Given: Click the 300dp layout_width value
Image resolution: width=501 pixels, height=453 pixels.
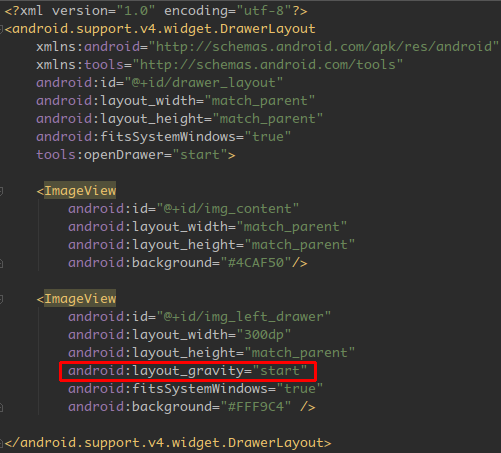Looking at the screenshot, I should [264, 335].
